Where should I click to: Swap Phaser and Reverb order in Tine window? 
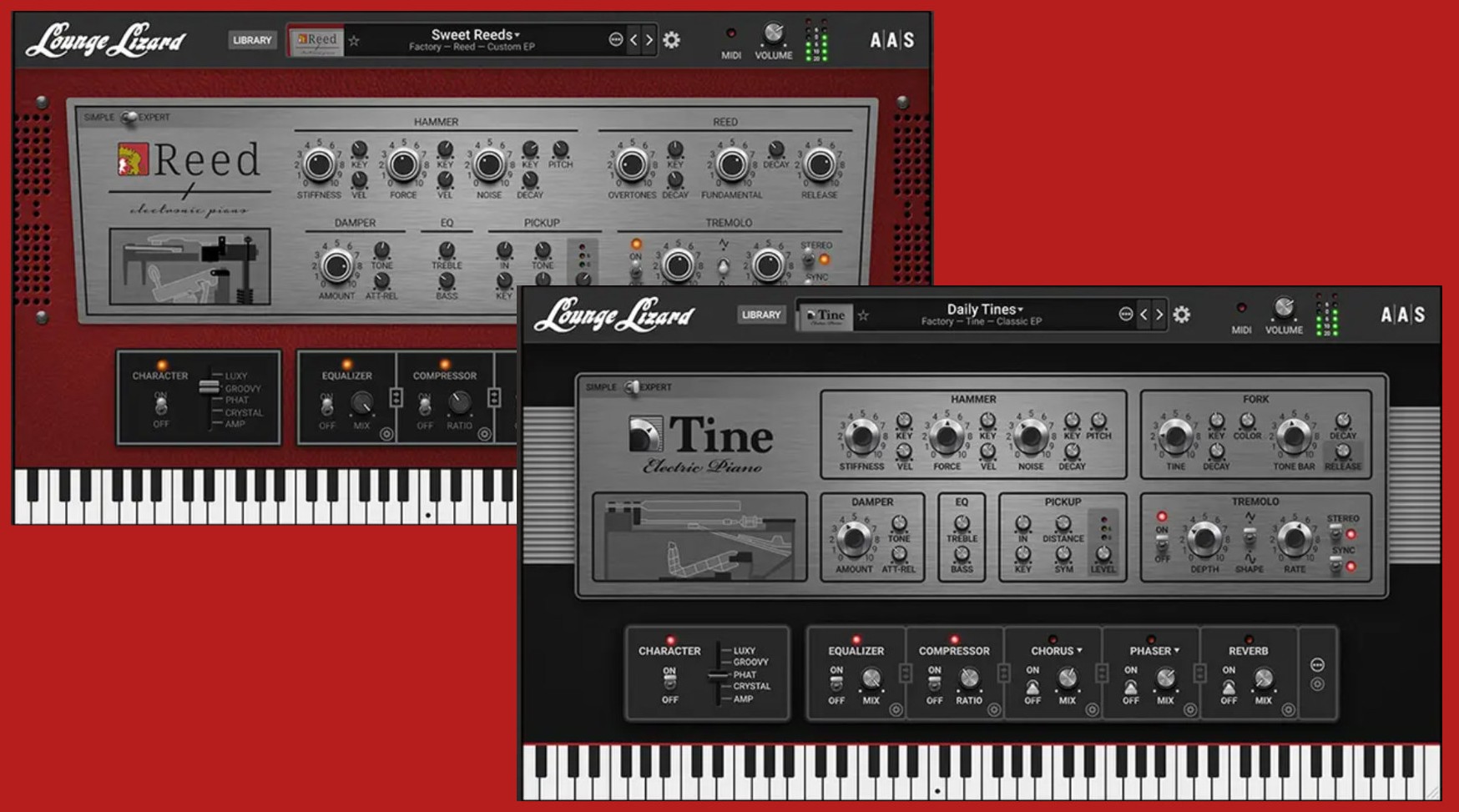point(1200,673)
